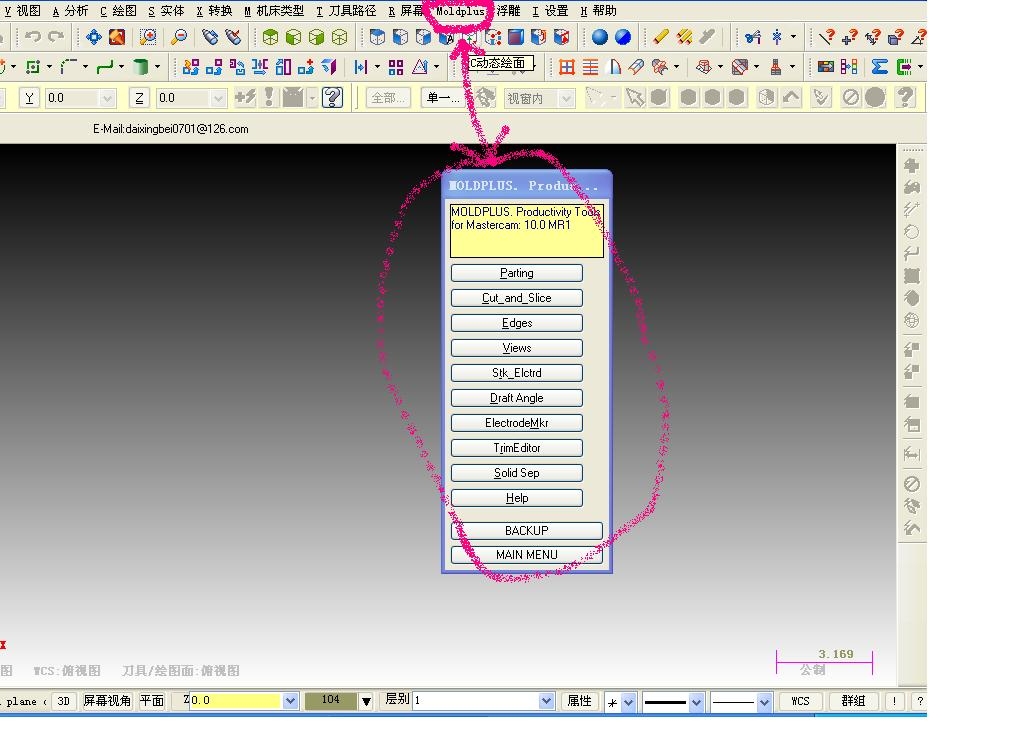
Task: Open the 分析 (Analyze) menu
Action: [71, 11]
